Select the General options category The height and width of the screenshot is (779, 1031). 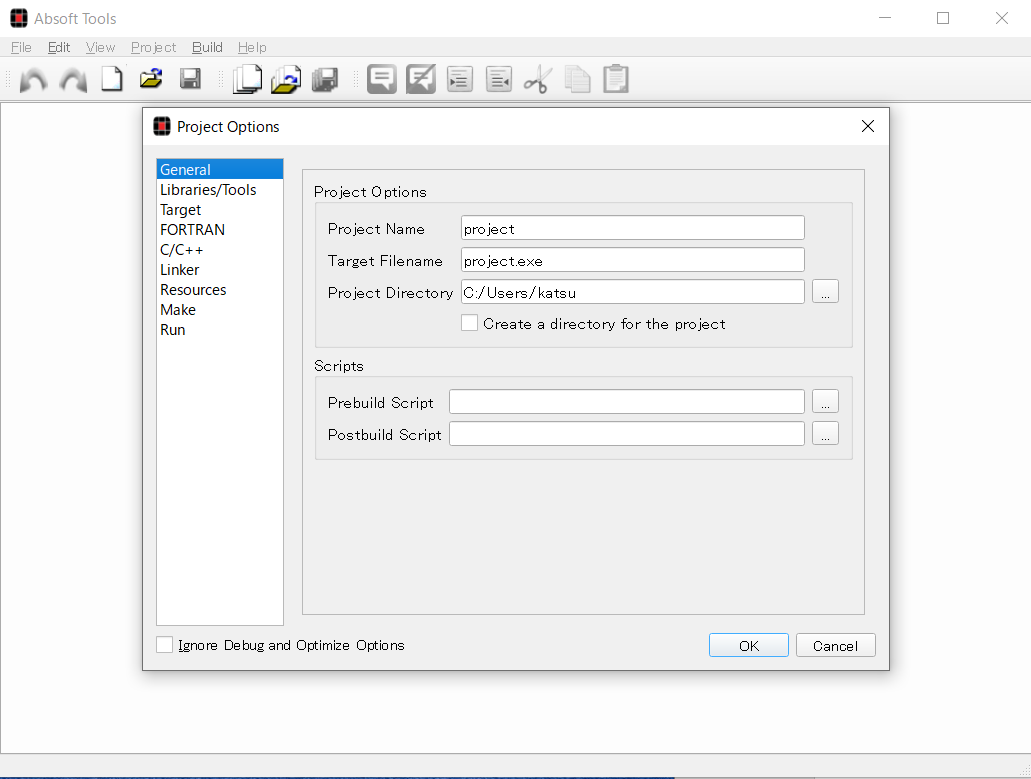[x=220, y=169]
